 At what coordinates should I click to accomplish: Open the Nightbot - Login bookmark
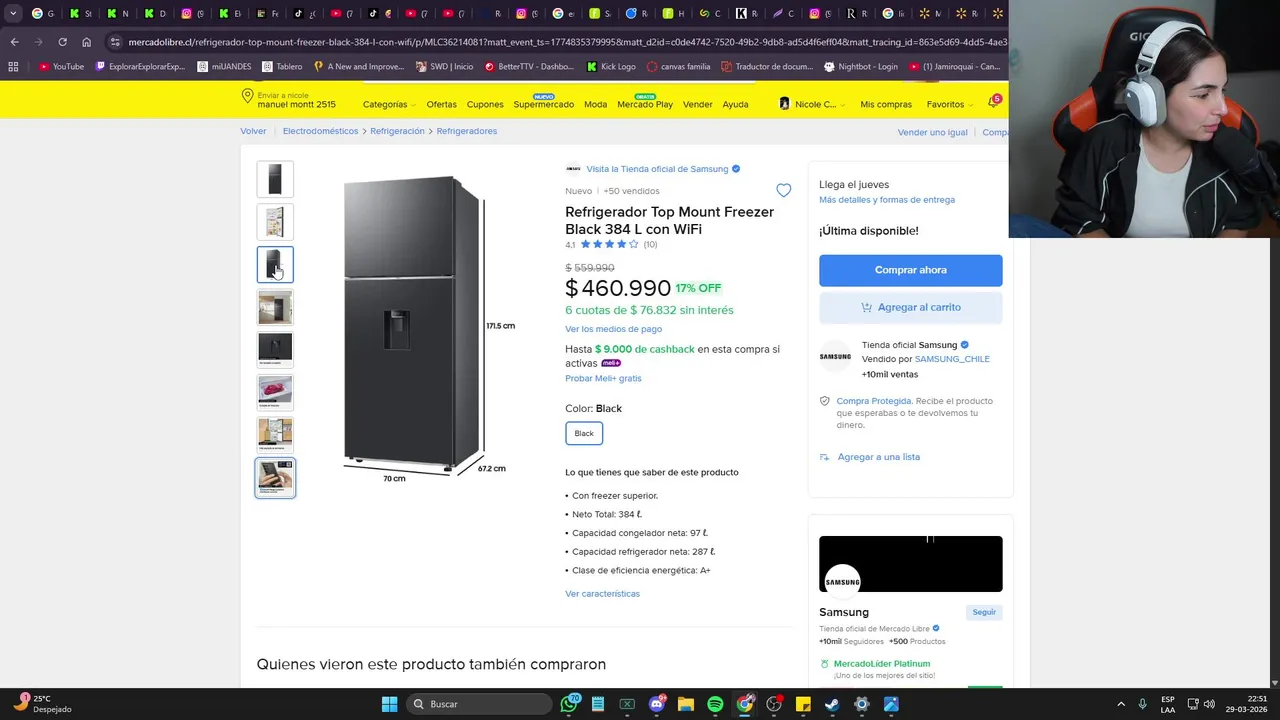pos(861,67)
